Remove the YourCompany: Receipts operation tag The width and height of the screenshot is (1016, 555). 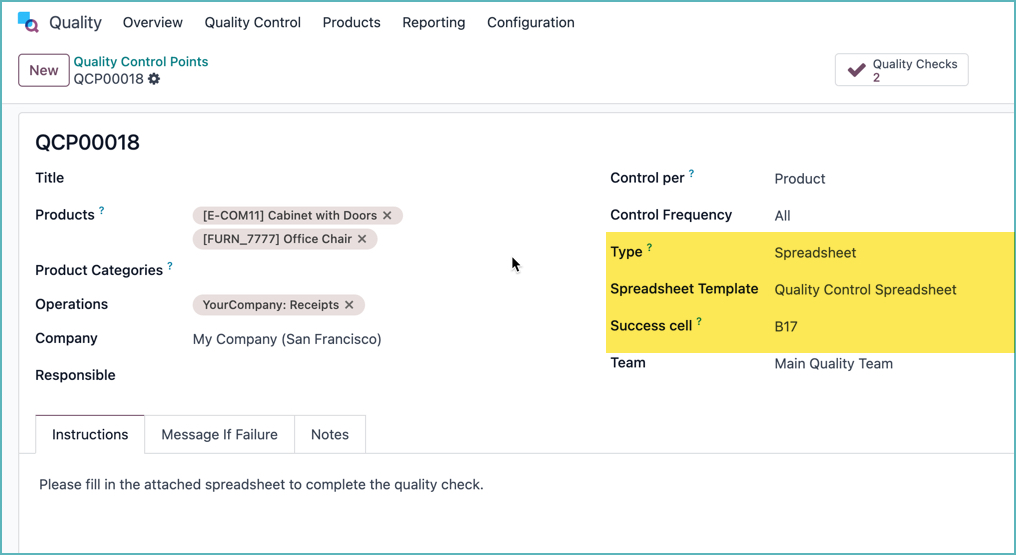click(349, 305)
